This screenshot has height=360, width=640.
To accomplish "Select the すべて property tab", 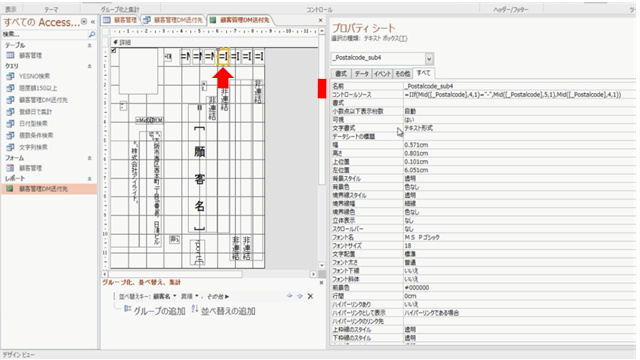I will (x=423, y=73).
